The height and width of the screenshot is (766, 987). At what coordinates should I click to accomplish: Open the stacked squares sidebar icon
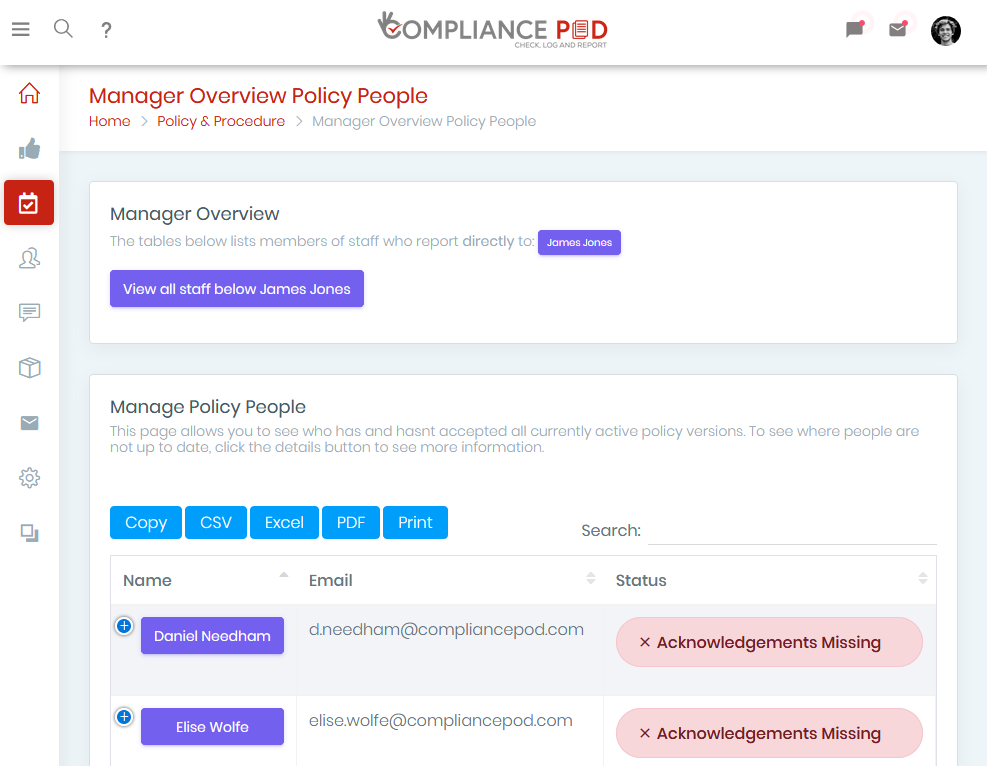click(x=29, y=533)
